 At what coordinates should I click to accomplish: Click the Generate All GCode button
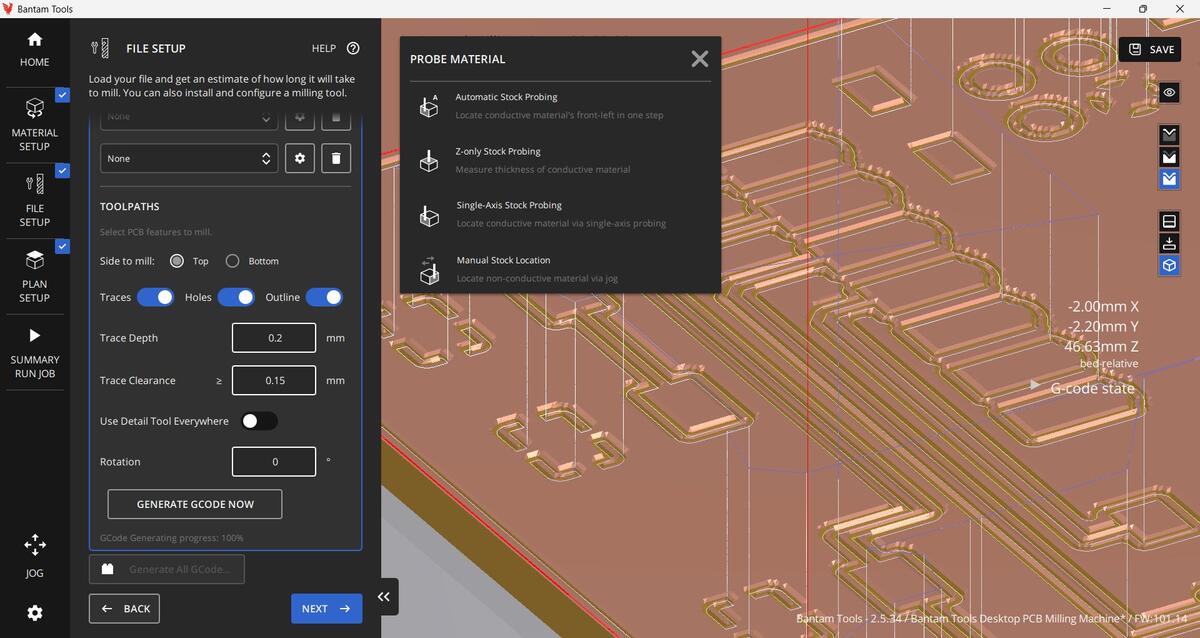point(167,569)
